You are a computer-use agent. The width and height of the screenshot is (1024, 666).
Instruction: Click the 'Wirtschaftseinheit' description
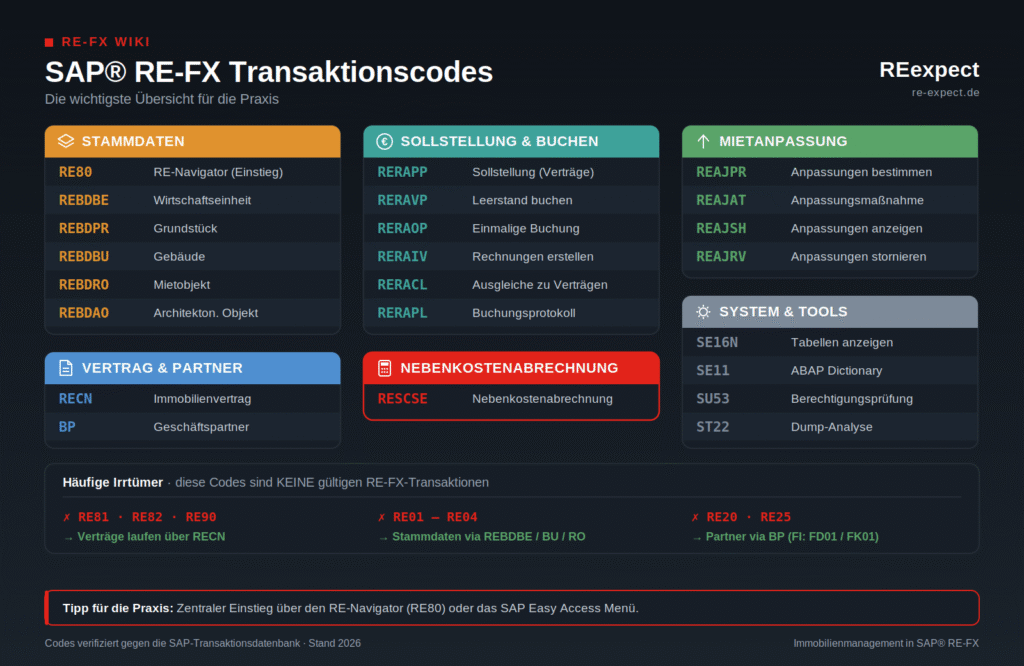pos(202,200)
